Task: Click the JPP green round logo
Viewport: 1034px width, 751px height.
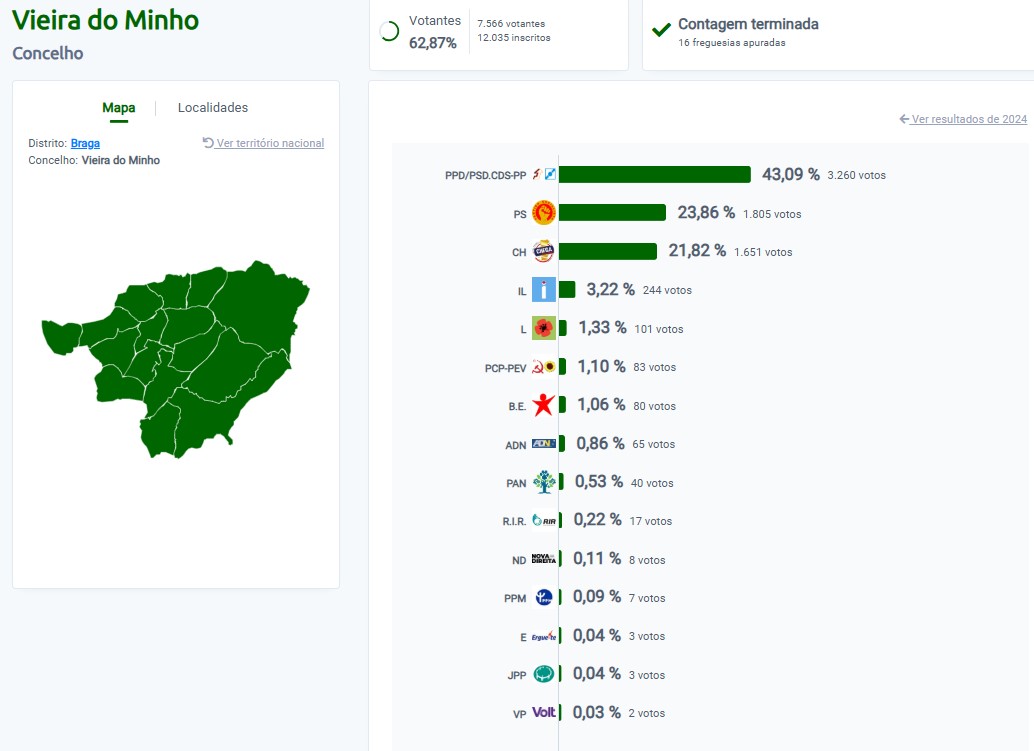Action: tap(543, 674)
